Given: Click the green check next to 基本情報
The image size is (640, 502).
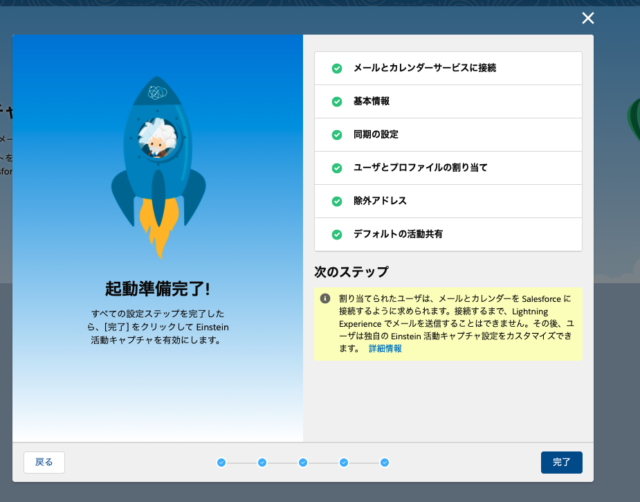Looking at the screenshot, I should tap(337, 102).
